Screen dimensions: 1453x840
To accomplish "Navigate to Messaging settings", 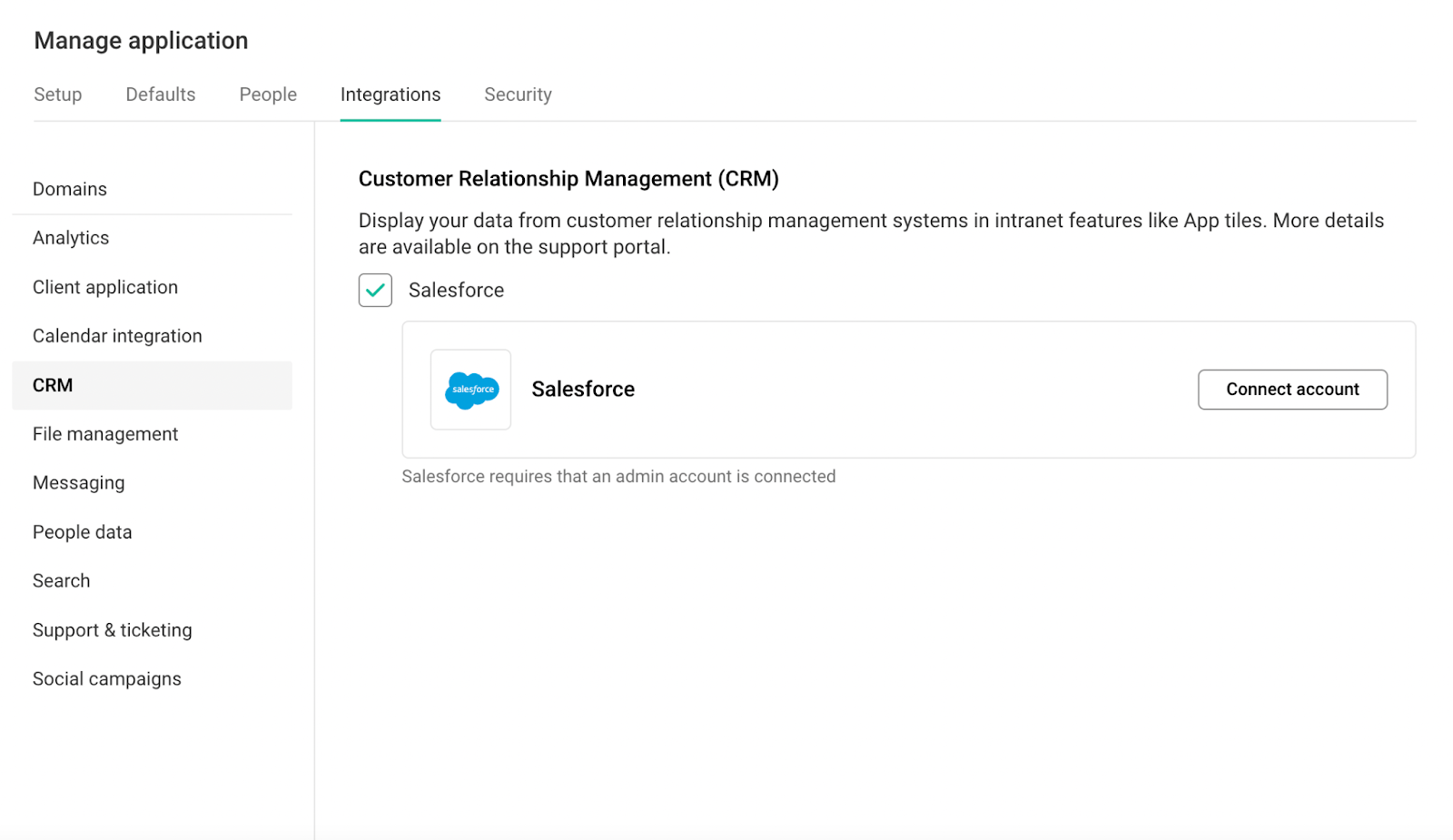I will coord(78,482).
